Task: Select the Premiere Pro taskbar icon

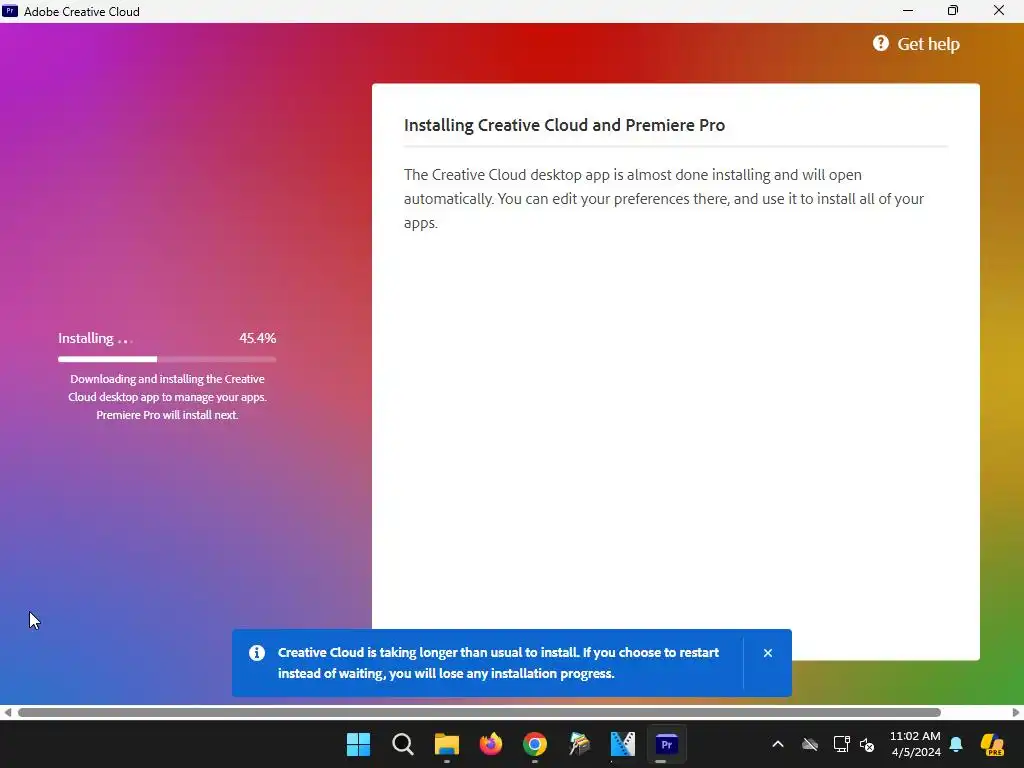Action: (x=667, y=744)
